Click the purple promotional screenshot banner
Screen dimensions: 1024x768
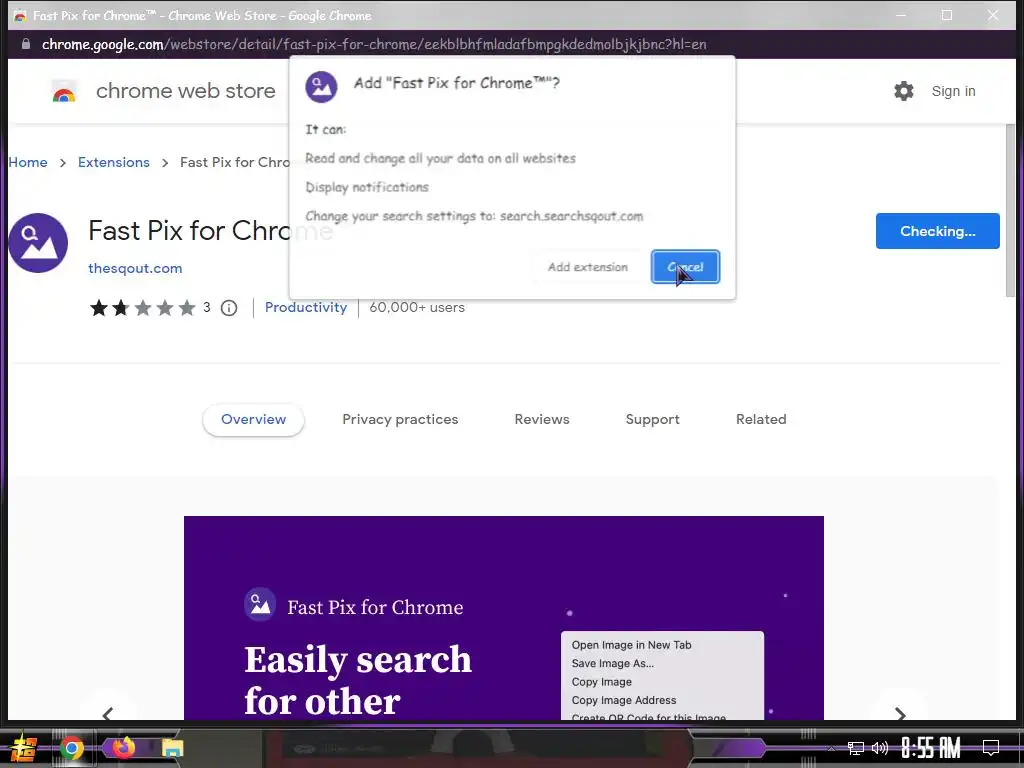[x=504, y=618]
